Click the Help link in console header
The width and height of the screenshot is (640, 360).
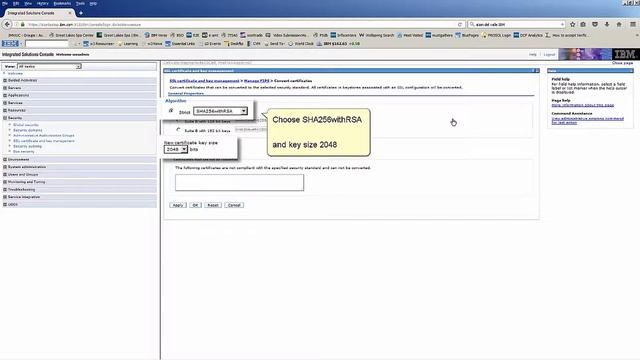(x=533, y=54)
